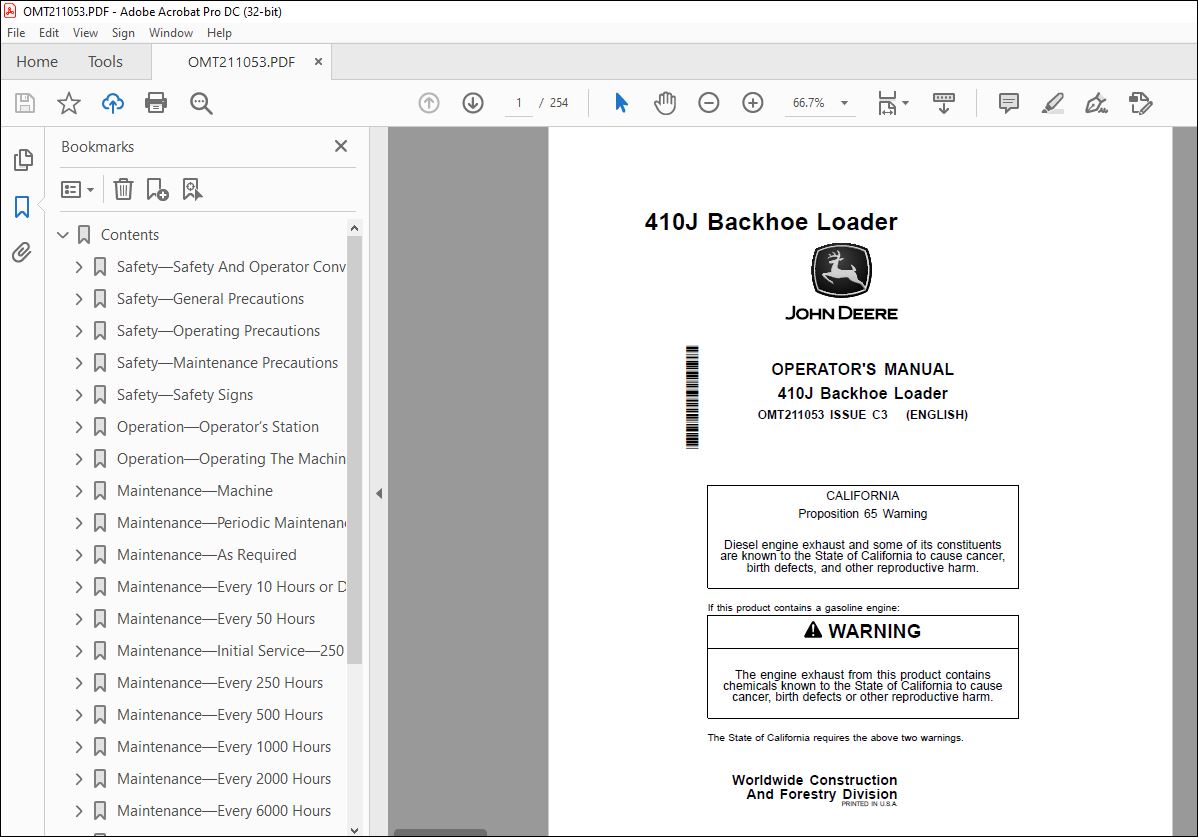Click bookmarks scrollbar down arrow
This screenshot has width=1198, height=837.
[354, 830]
